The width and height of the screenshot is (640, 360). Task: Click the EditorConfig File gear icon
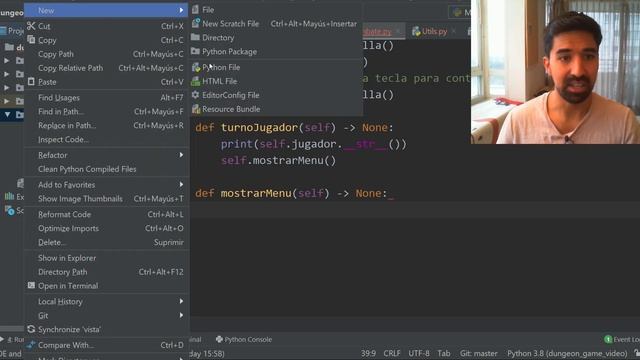[x=196, y=95]
